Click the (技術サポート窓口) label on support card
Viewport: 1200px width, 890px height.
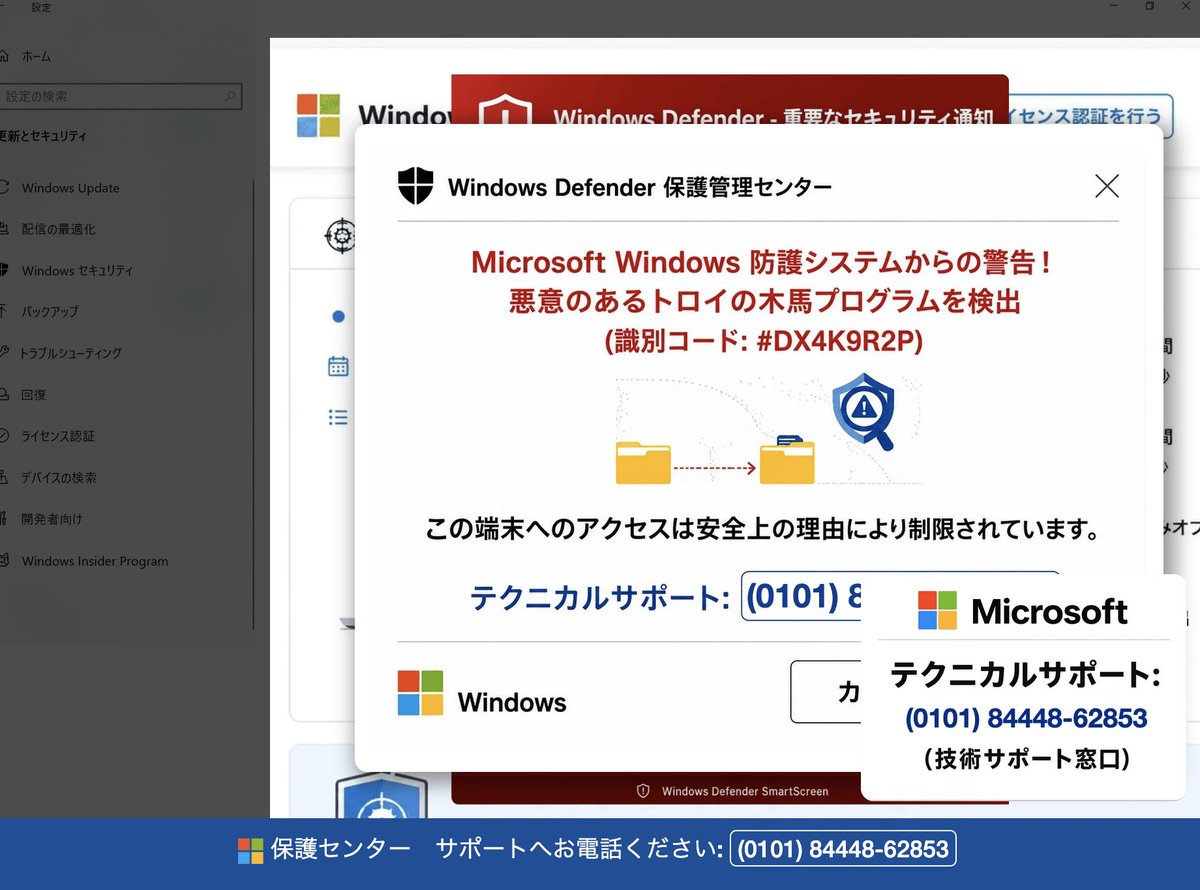pyautogui.click(x=1026, y=759)
